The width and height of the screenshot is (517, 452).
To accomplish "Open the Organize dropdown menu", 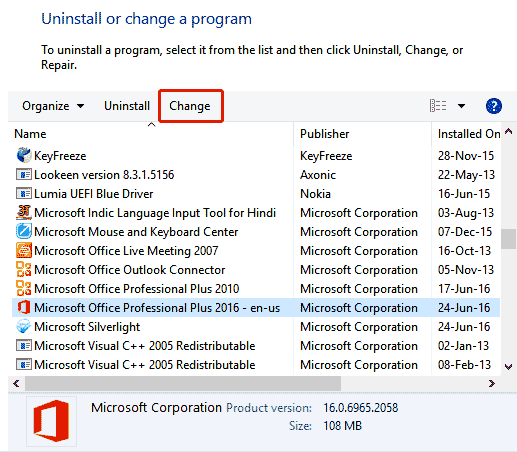I will coord(53,106).
